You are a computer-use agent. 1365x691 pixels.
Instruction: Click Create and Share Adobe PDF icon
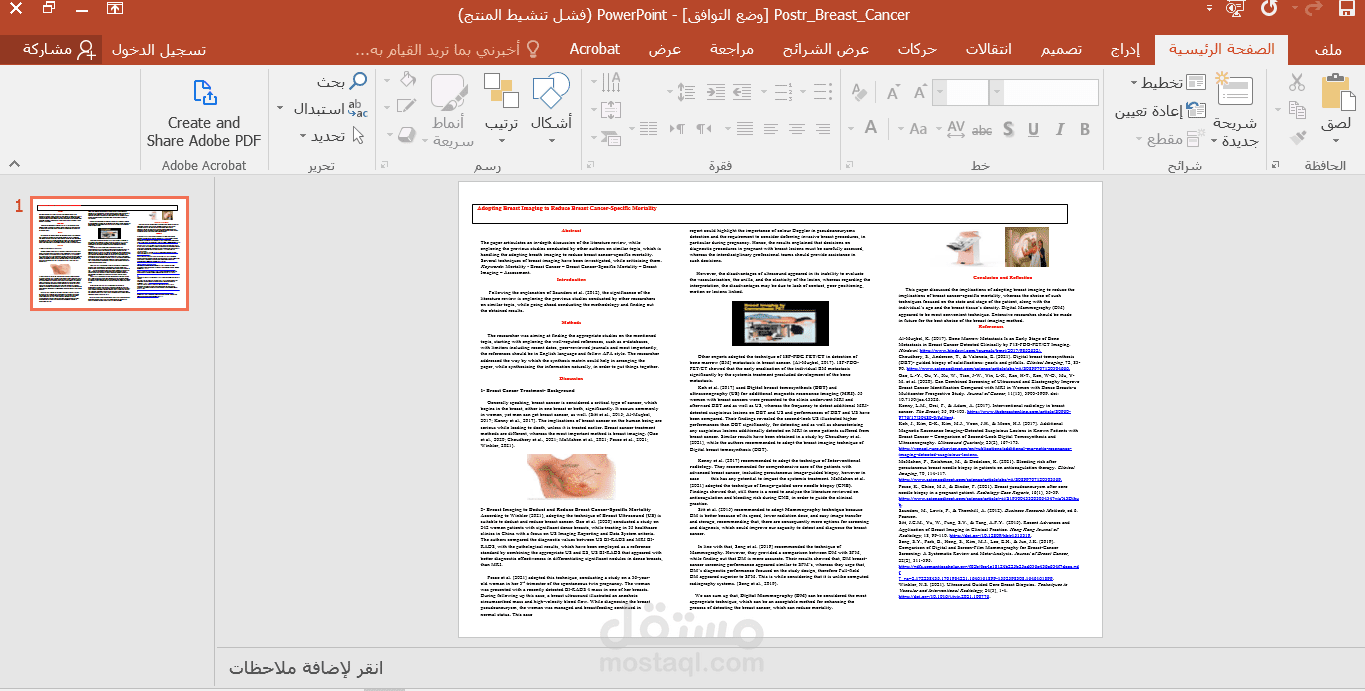pyautogui.click(x=204, y=93)
